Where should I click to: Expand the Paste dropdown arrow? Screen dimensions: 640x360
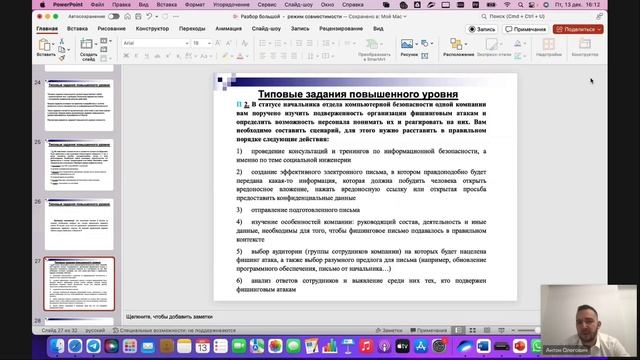click(x=53, y=44)
